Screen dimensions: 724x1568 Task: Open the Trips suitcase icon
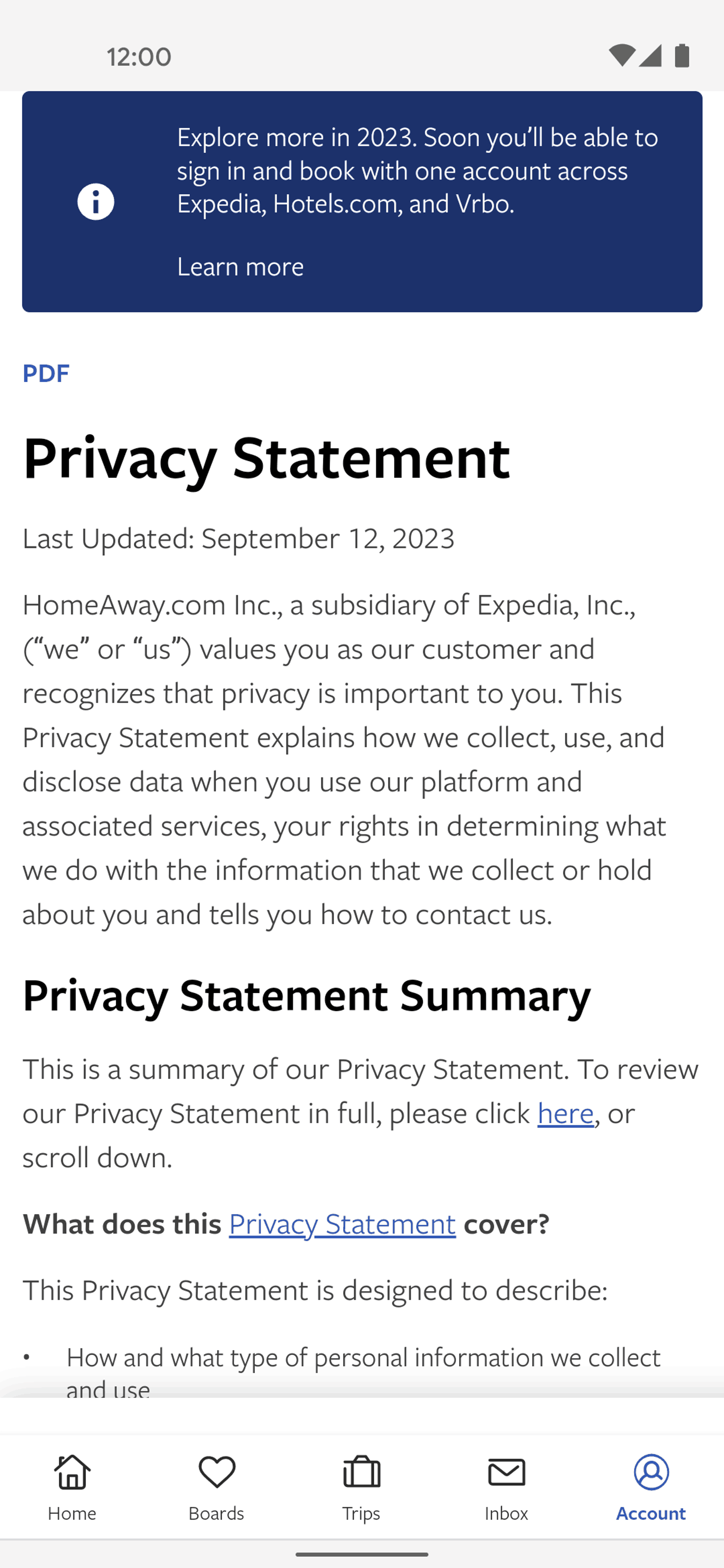(x=362, y=1472)
